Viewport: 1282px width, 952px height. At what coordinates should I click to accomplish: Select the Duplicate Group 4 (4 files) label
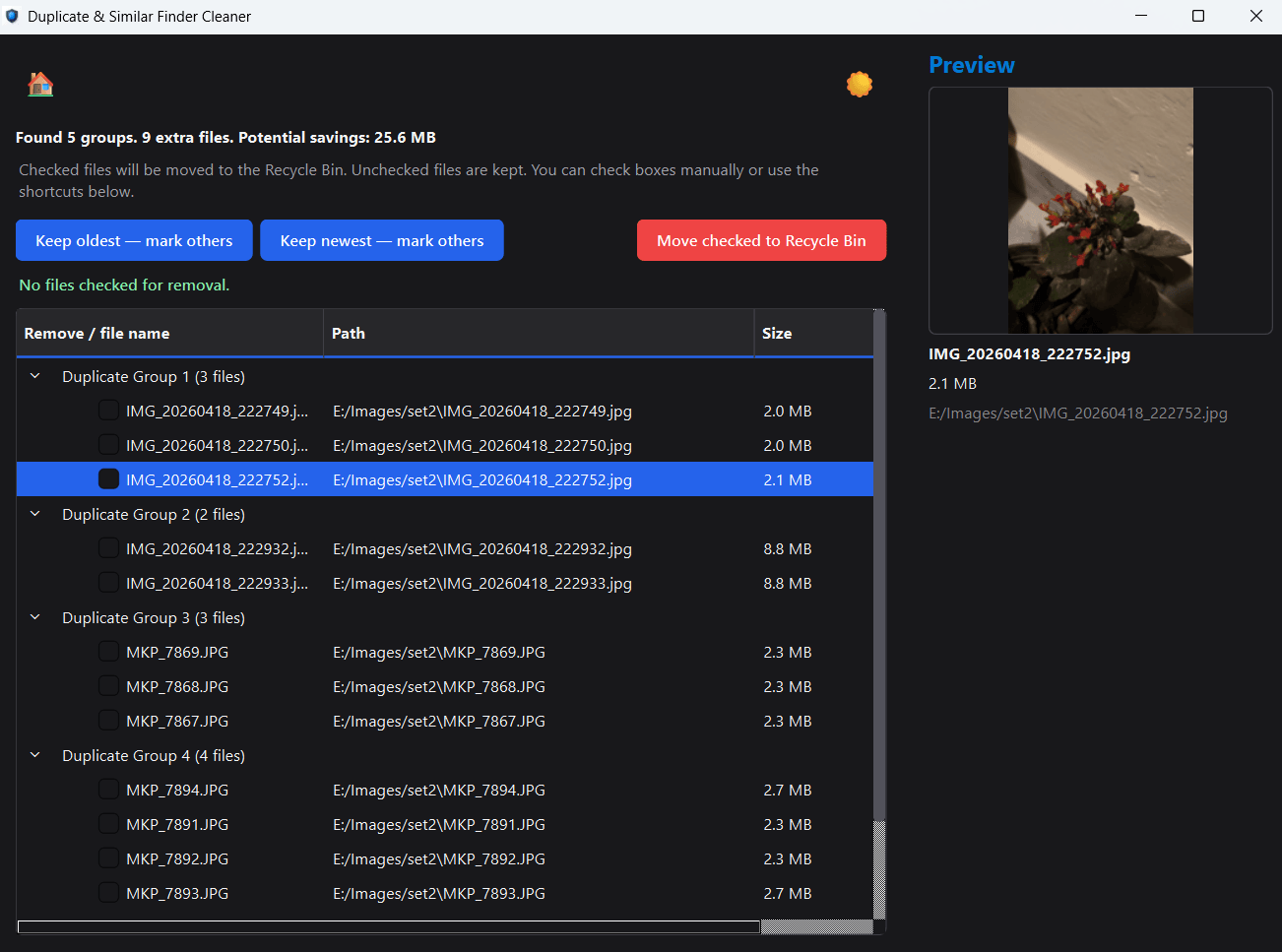(x=154, y=755)
